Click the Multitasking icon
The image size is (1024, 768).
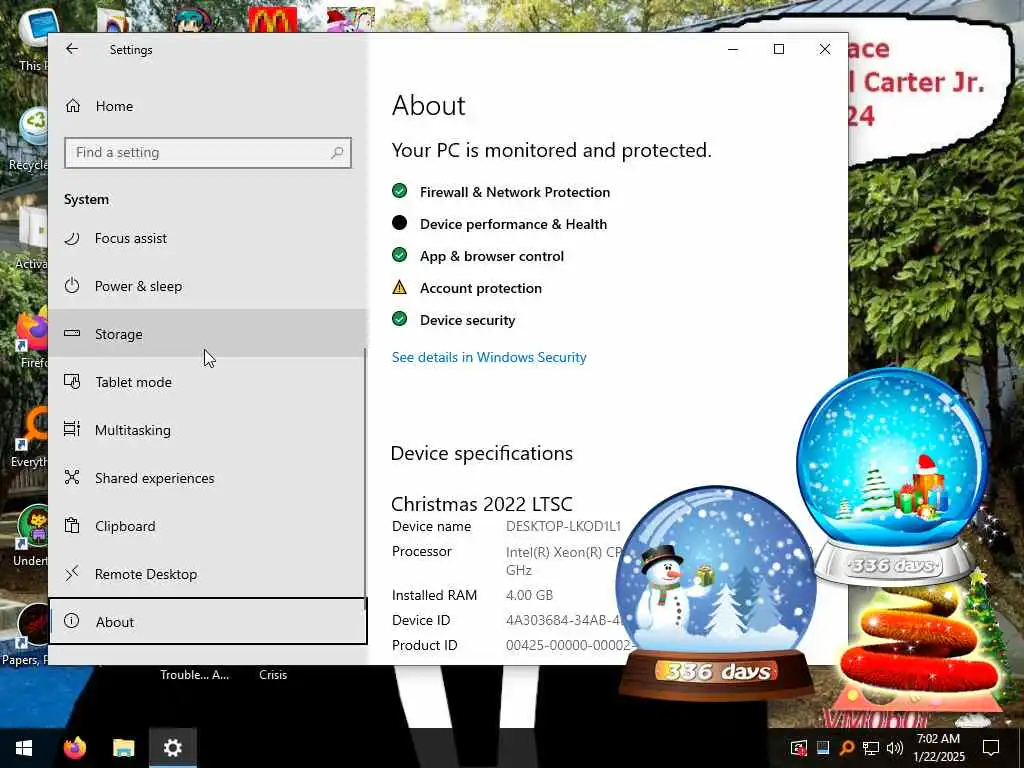(x=72, y=429)
